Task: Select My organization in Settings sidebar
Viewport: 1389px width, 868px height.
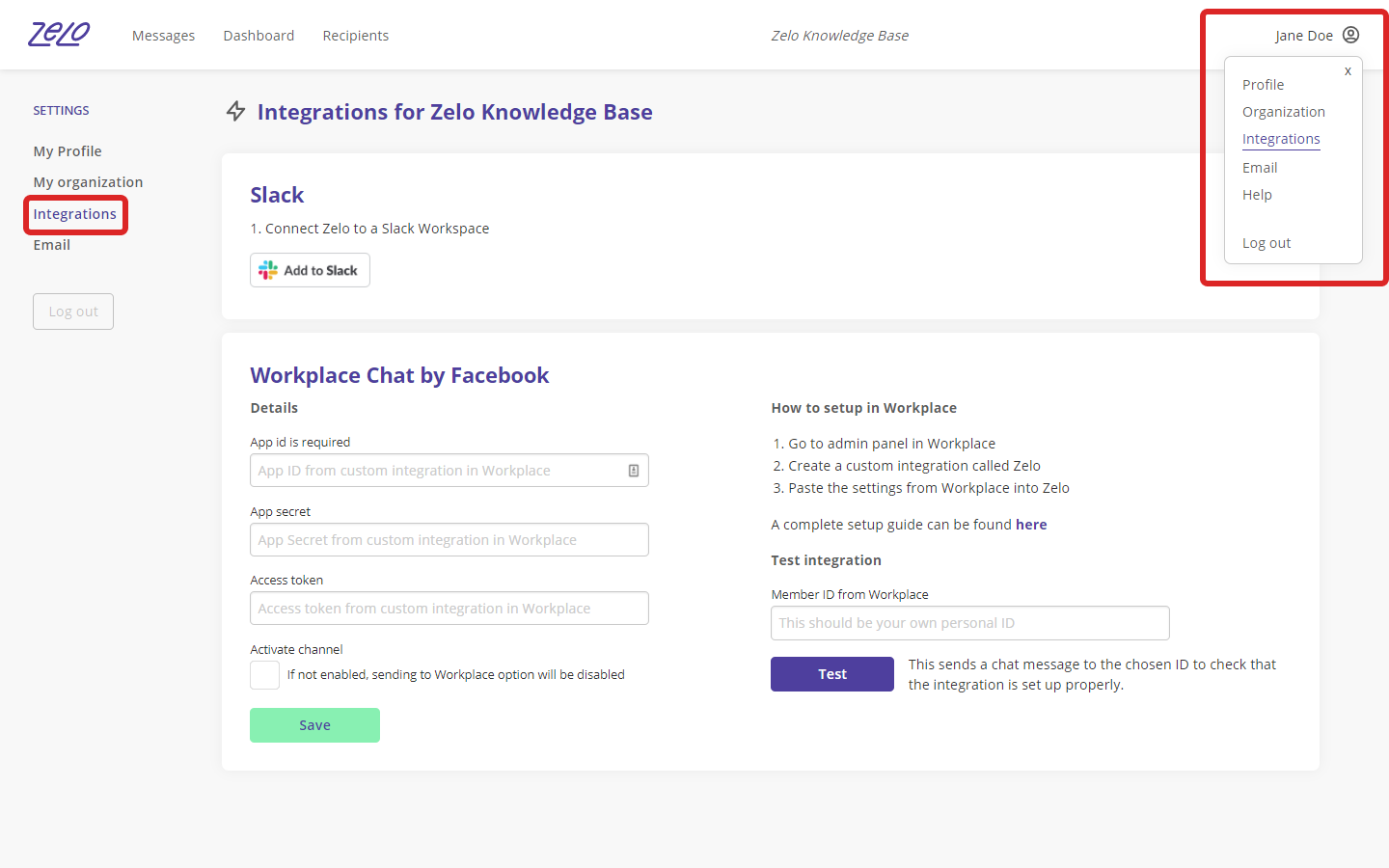Action: [88, 182]
